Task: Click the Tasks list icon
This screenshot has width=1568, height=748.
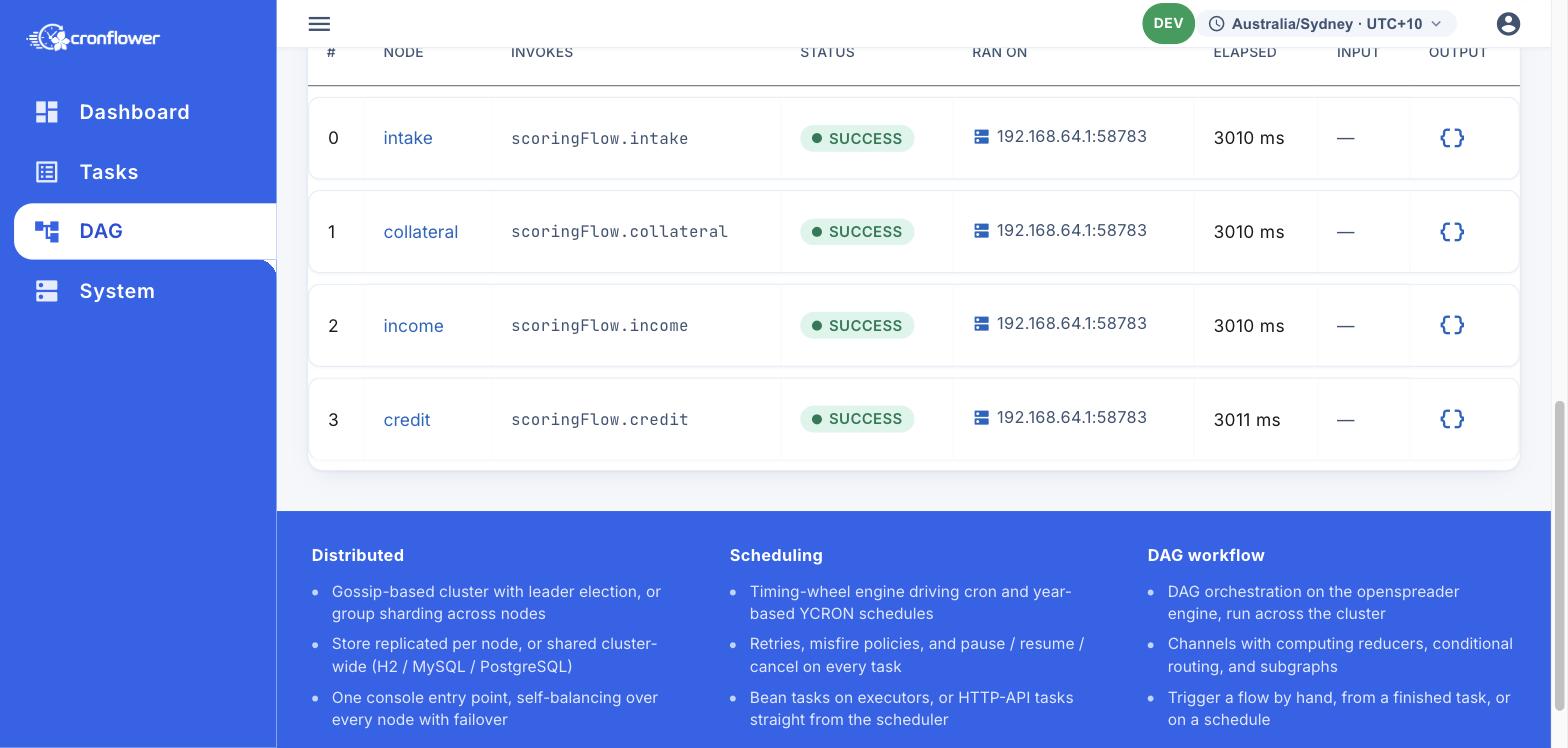Action: tap(47, 172)
